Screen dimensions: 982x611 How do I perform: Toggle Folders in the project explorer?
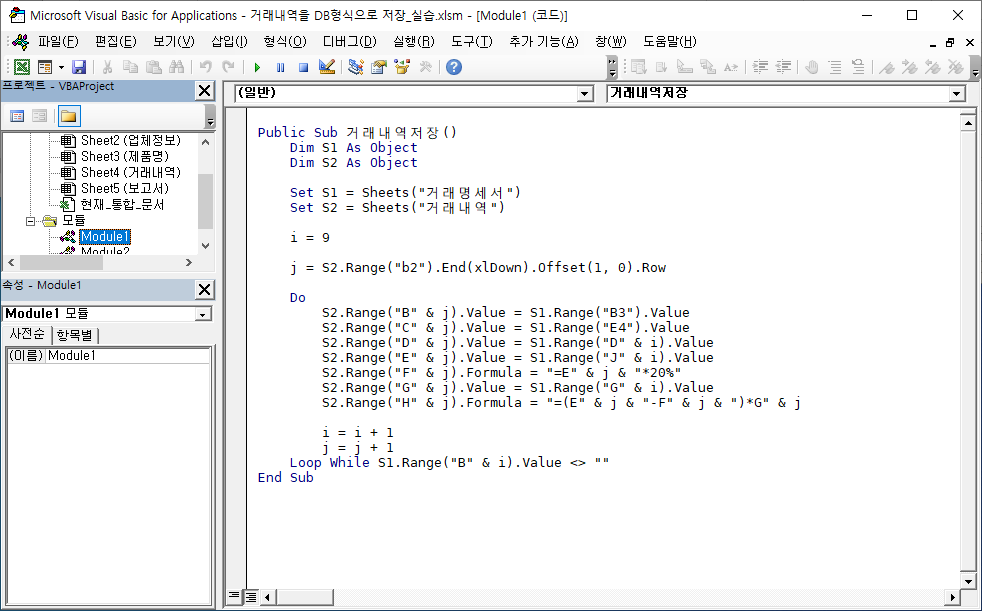pyautogui.click(x=68, y=116)
